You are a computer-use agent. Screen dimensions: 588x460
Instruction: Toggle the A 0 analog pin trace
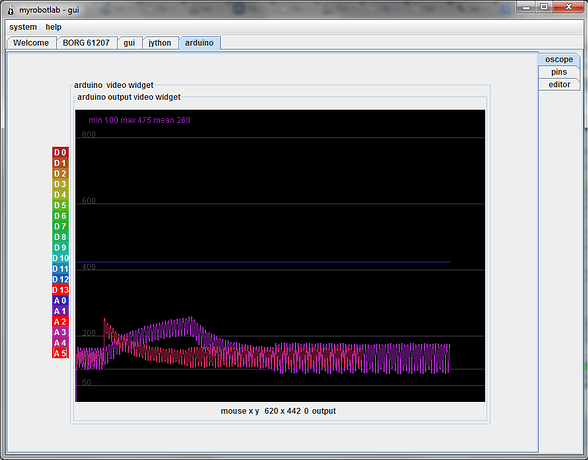[60, 300]
